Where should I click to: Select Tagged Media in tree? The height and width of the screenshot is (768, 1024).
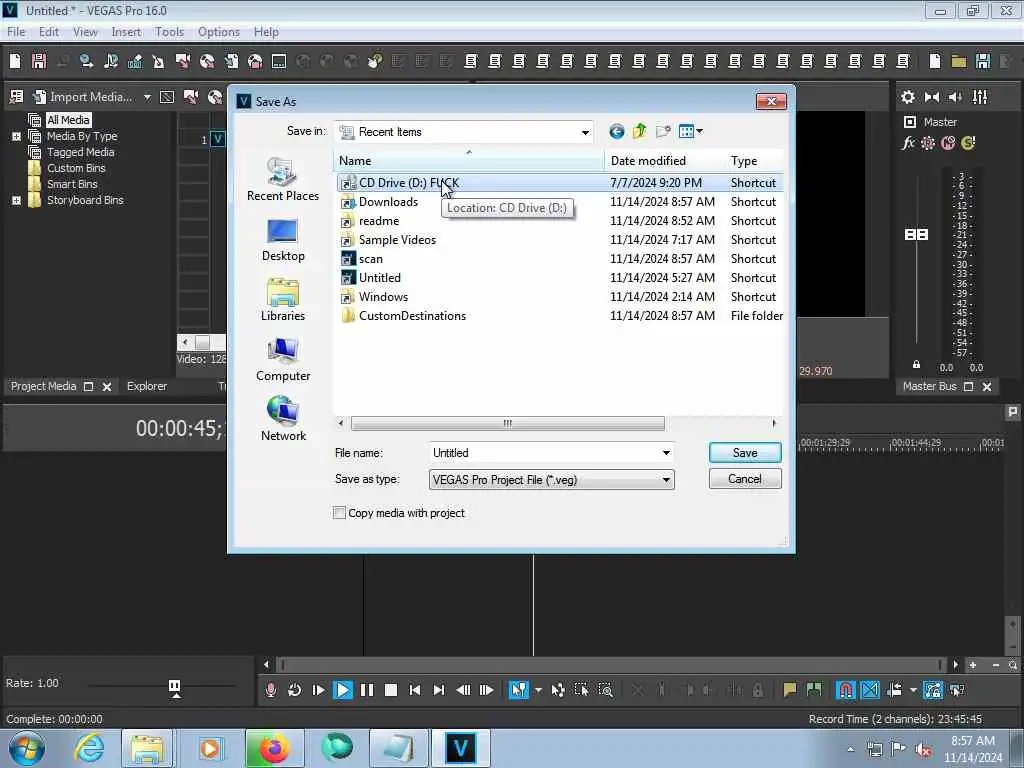[80, 152]
